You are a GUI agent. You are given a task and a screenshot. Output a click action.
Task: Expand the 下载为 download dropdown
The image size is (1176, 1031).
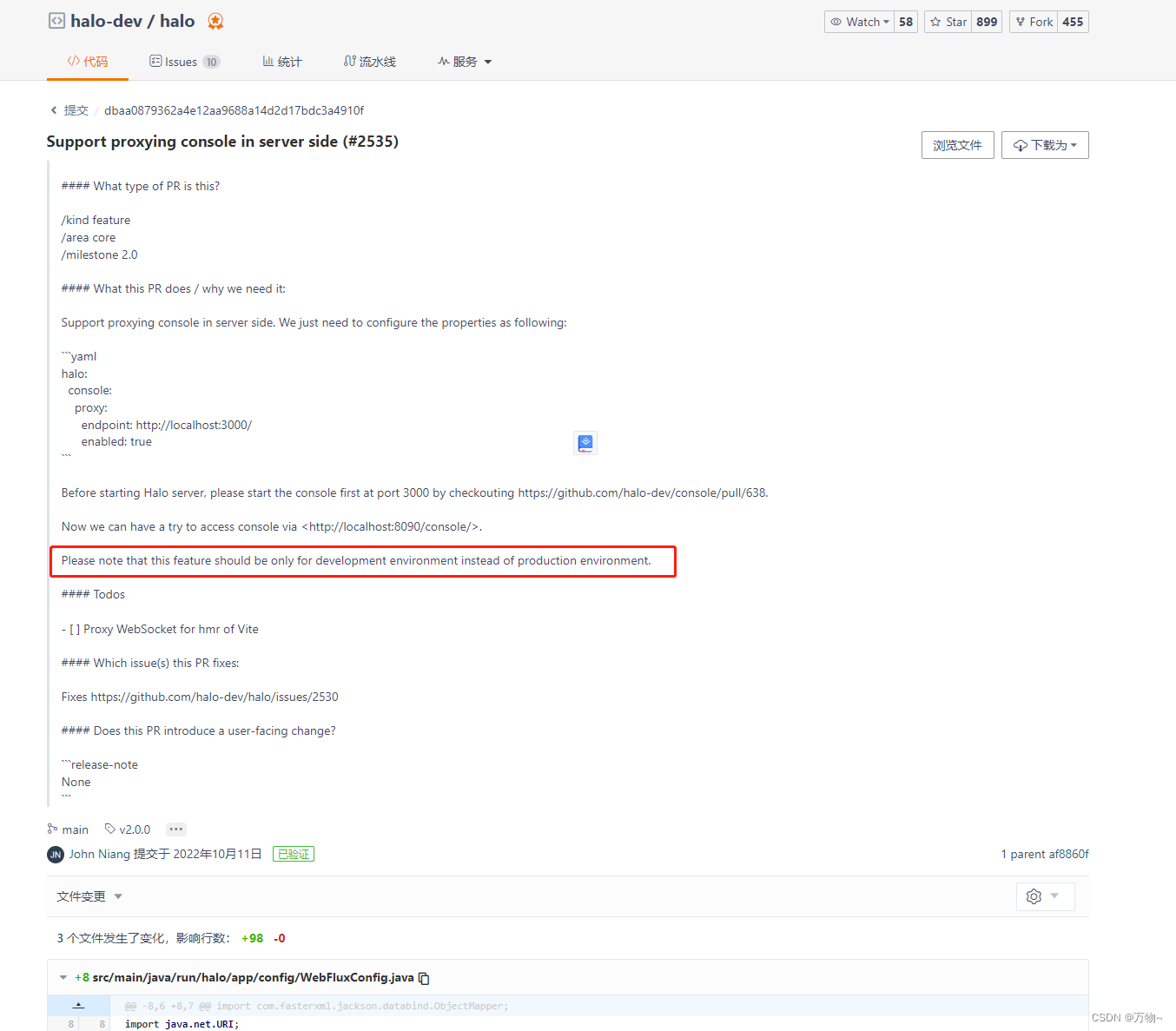point(1045,145)
